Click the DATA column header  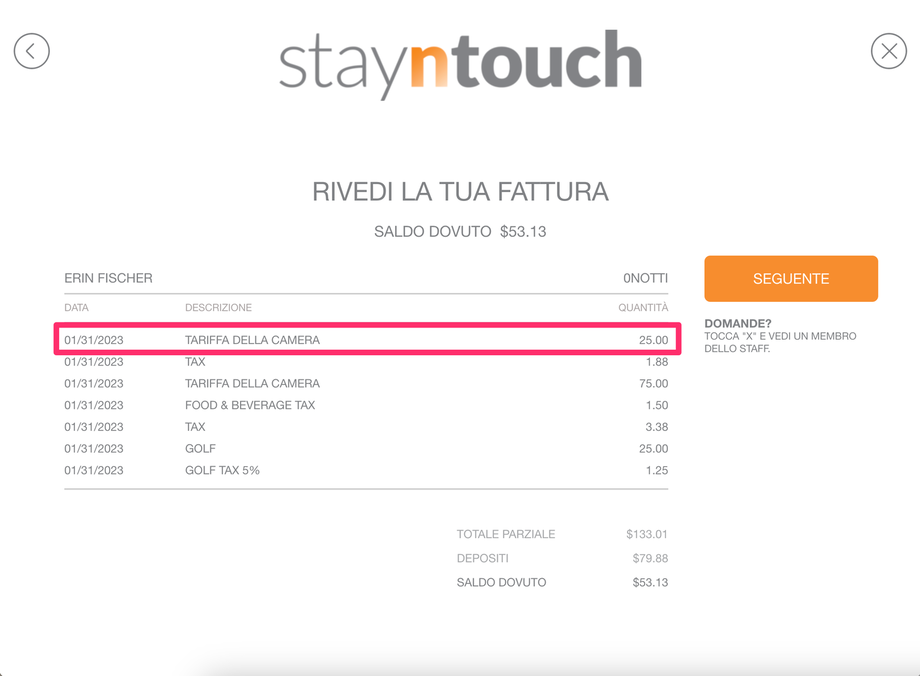(76, 307)
